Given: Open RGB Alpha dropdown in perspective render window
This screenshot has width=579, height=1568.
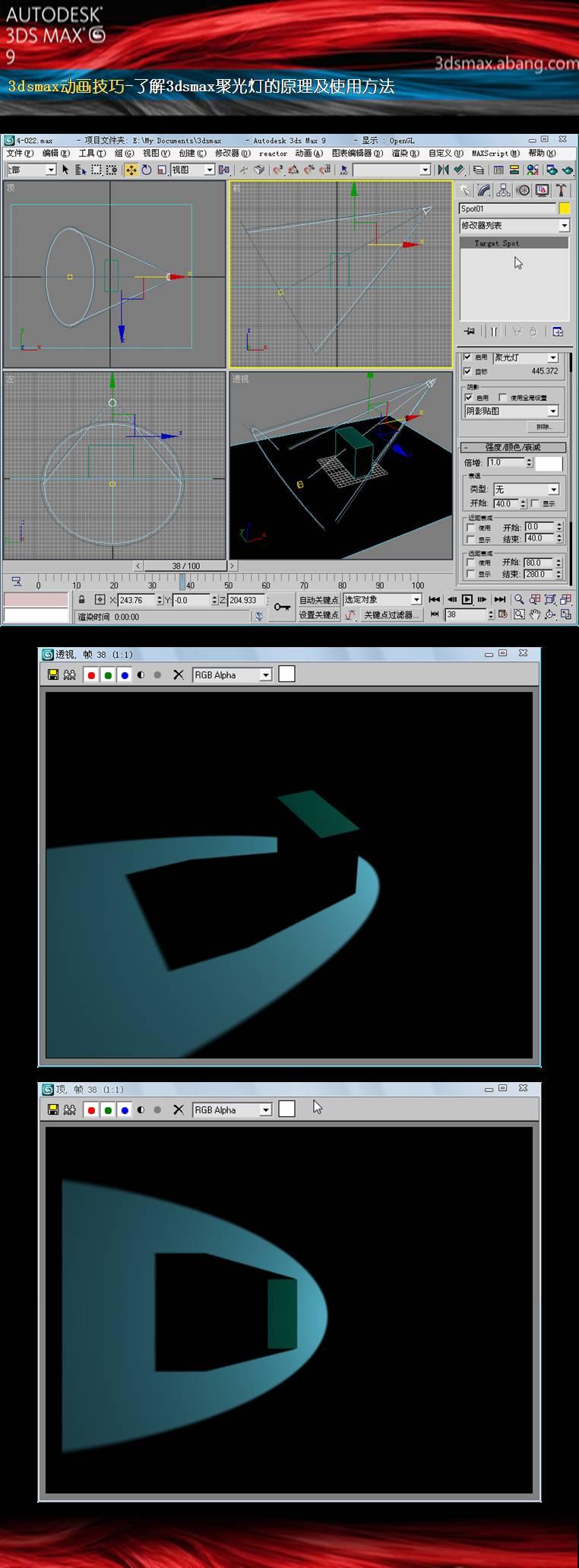Looking at the screenshot, I should click(x=232, y=674).
